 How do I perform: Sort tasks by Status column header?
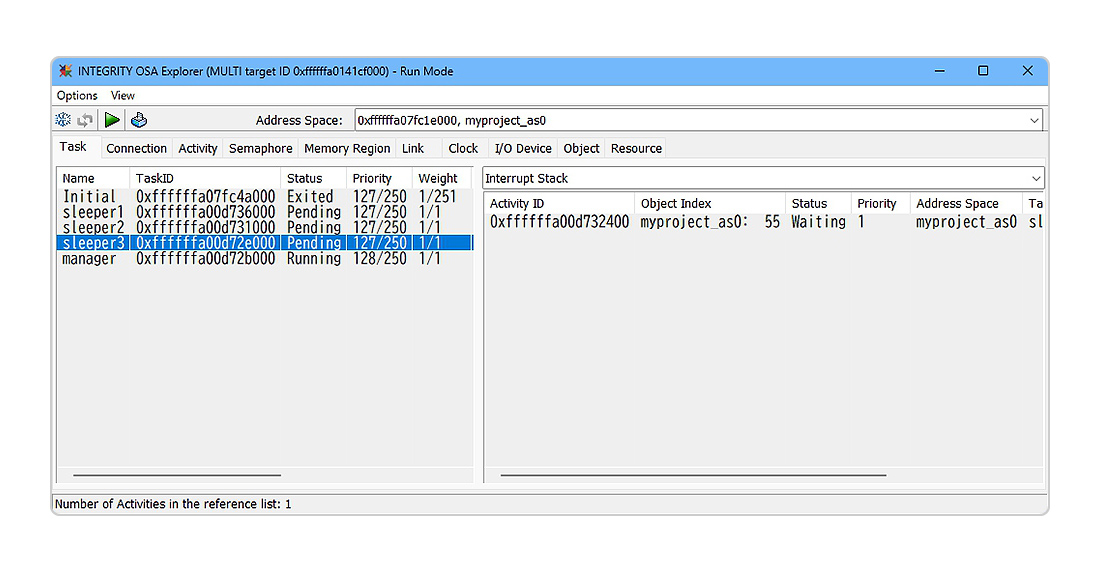313,179
